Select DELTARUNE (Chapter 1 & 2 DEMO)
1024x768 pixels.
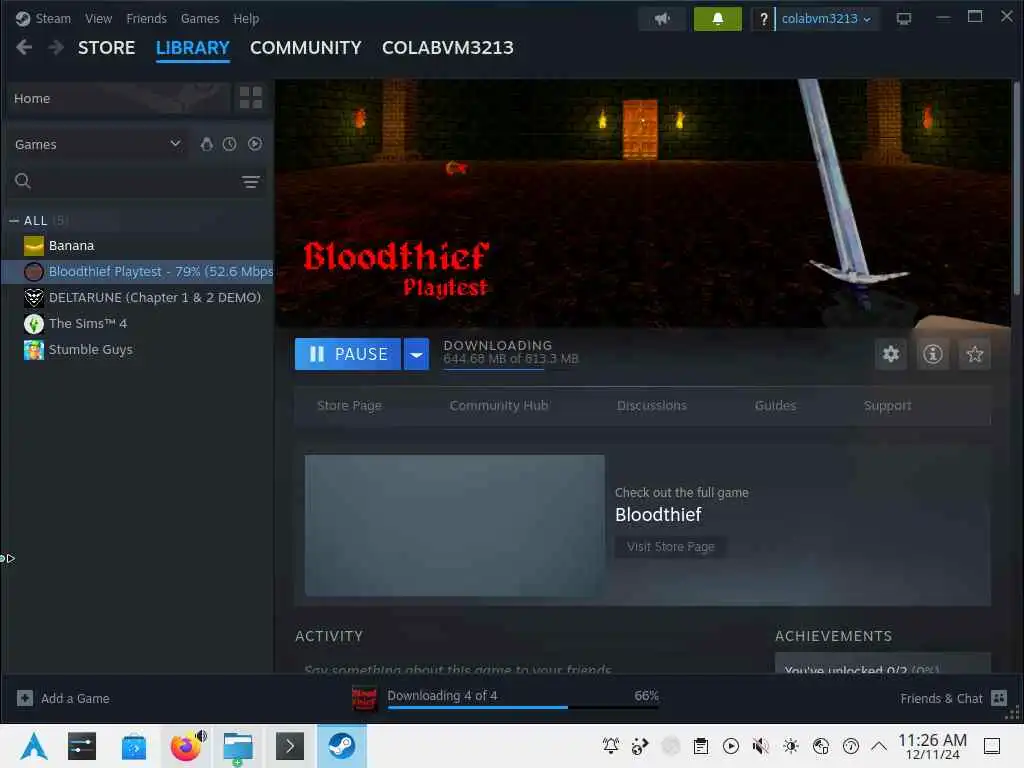pyautogui.click(x=137, y=297)
